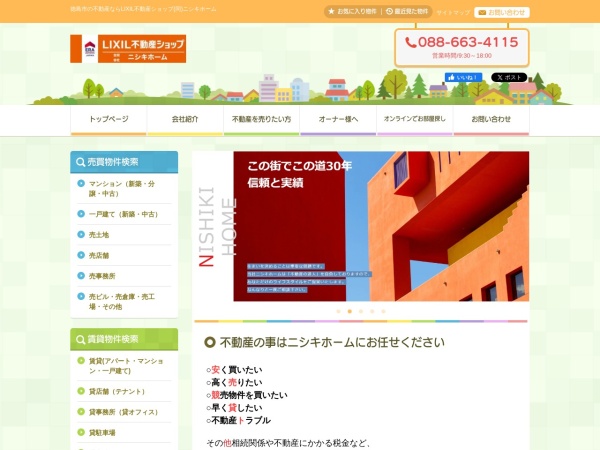Select 一戸建て（新築・中古）
The image size is (600, 450).
point(124,214)
